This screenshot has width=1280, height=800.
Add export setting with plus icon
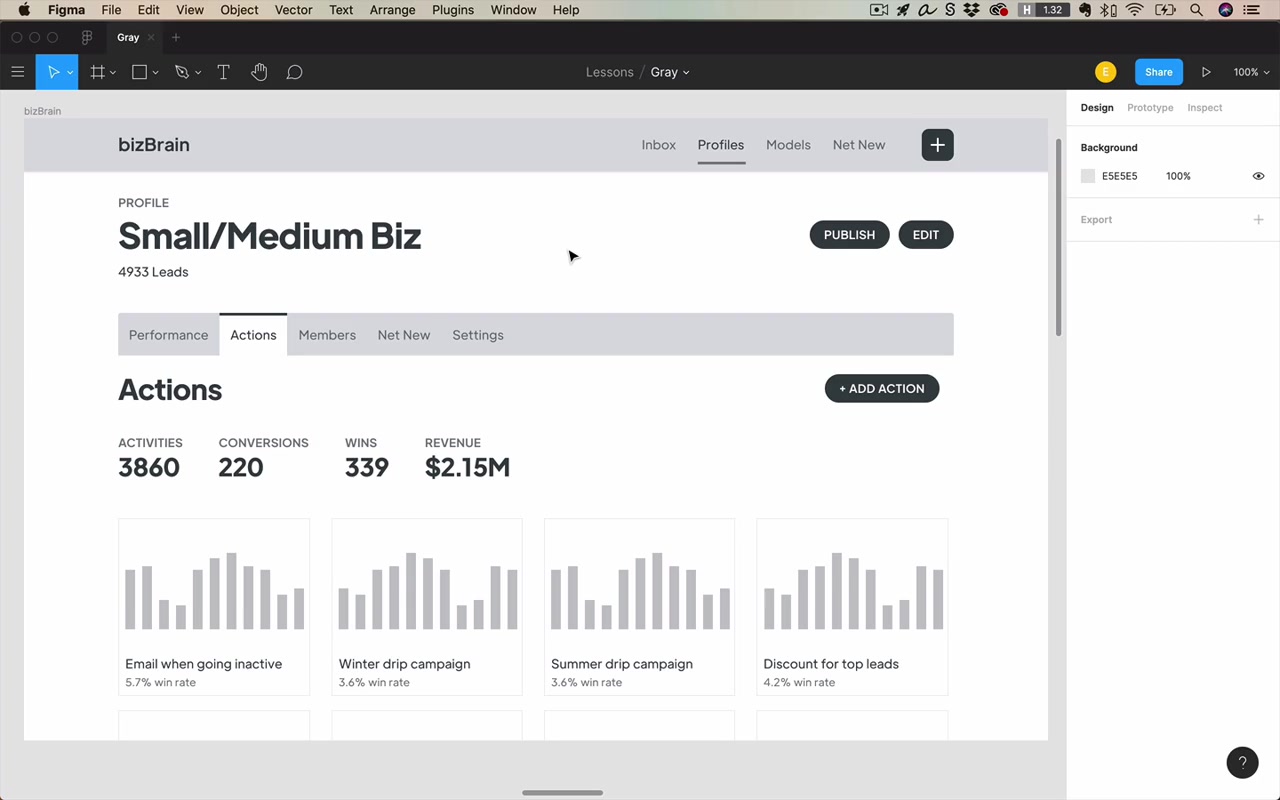(x=1258, y=220)
